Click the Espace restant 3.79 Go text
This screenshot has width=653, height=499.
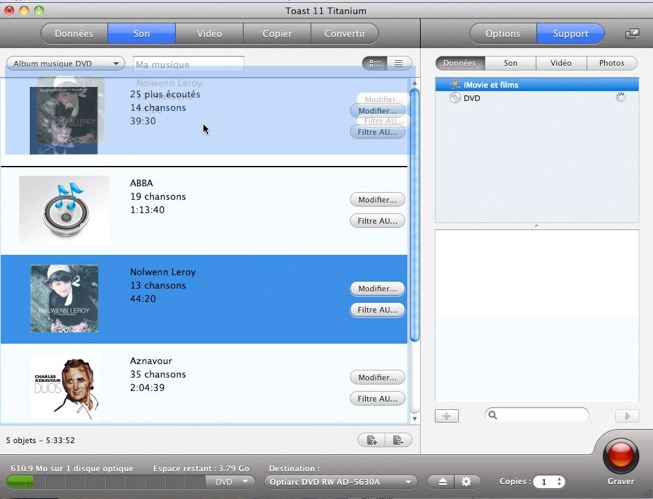point(201,468)
